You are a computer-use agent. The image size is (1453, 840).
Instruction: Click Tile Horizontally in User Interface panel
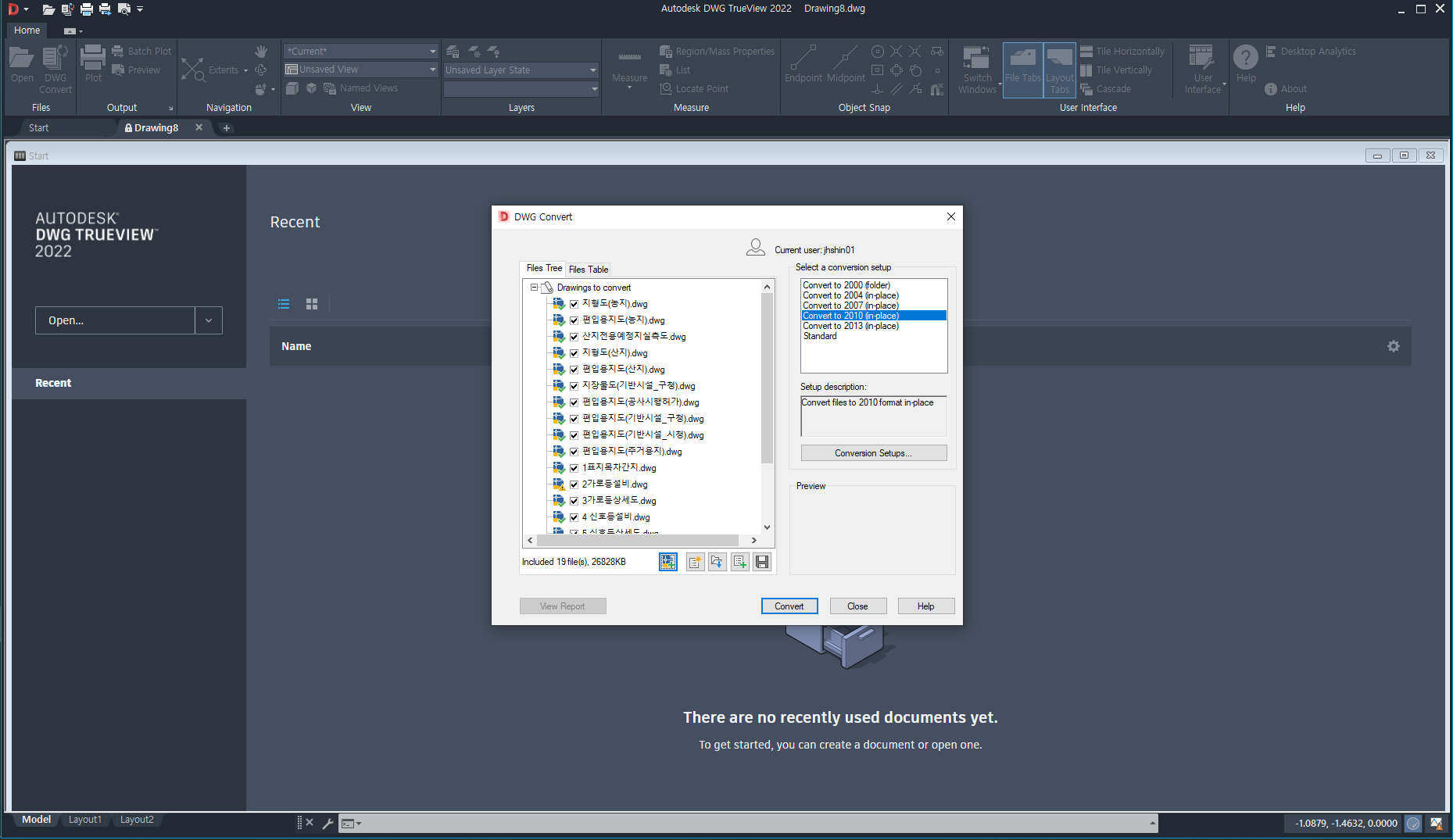(x=1122, y=52)
